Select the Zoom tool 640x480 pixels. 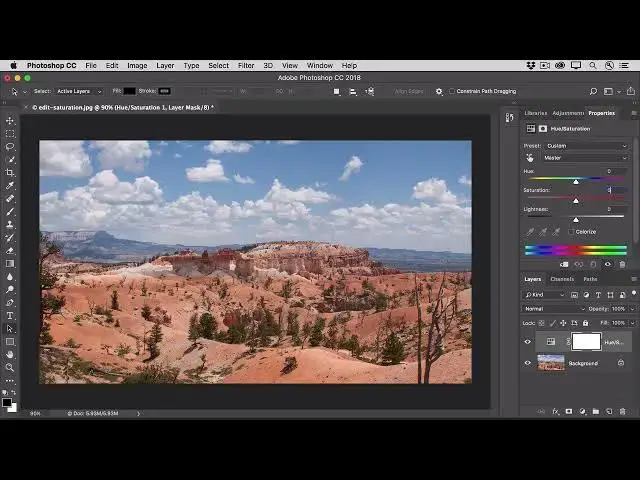10,367
